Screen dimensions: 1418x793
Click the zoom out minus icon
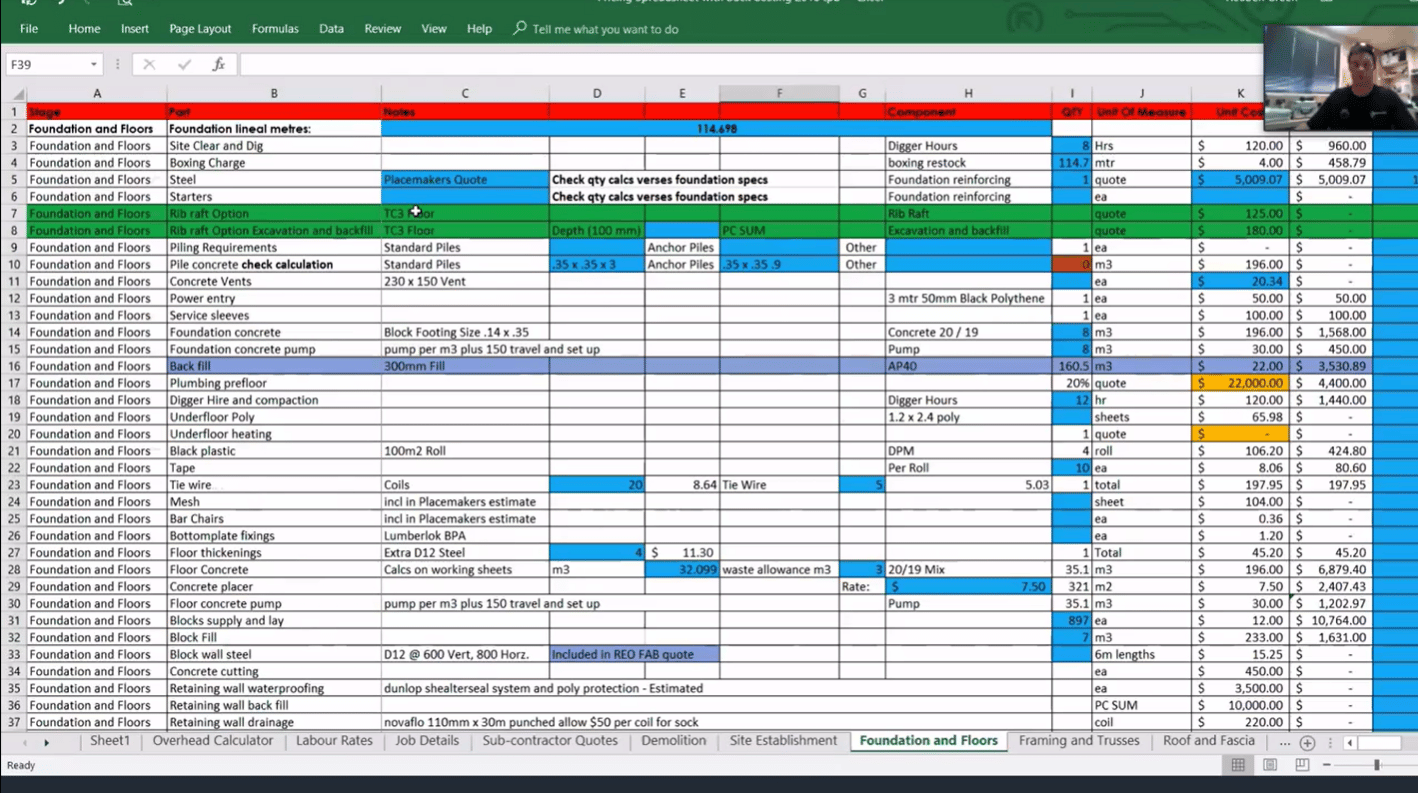coord(1328,765)
